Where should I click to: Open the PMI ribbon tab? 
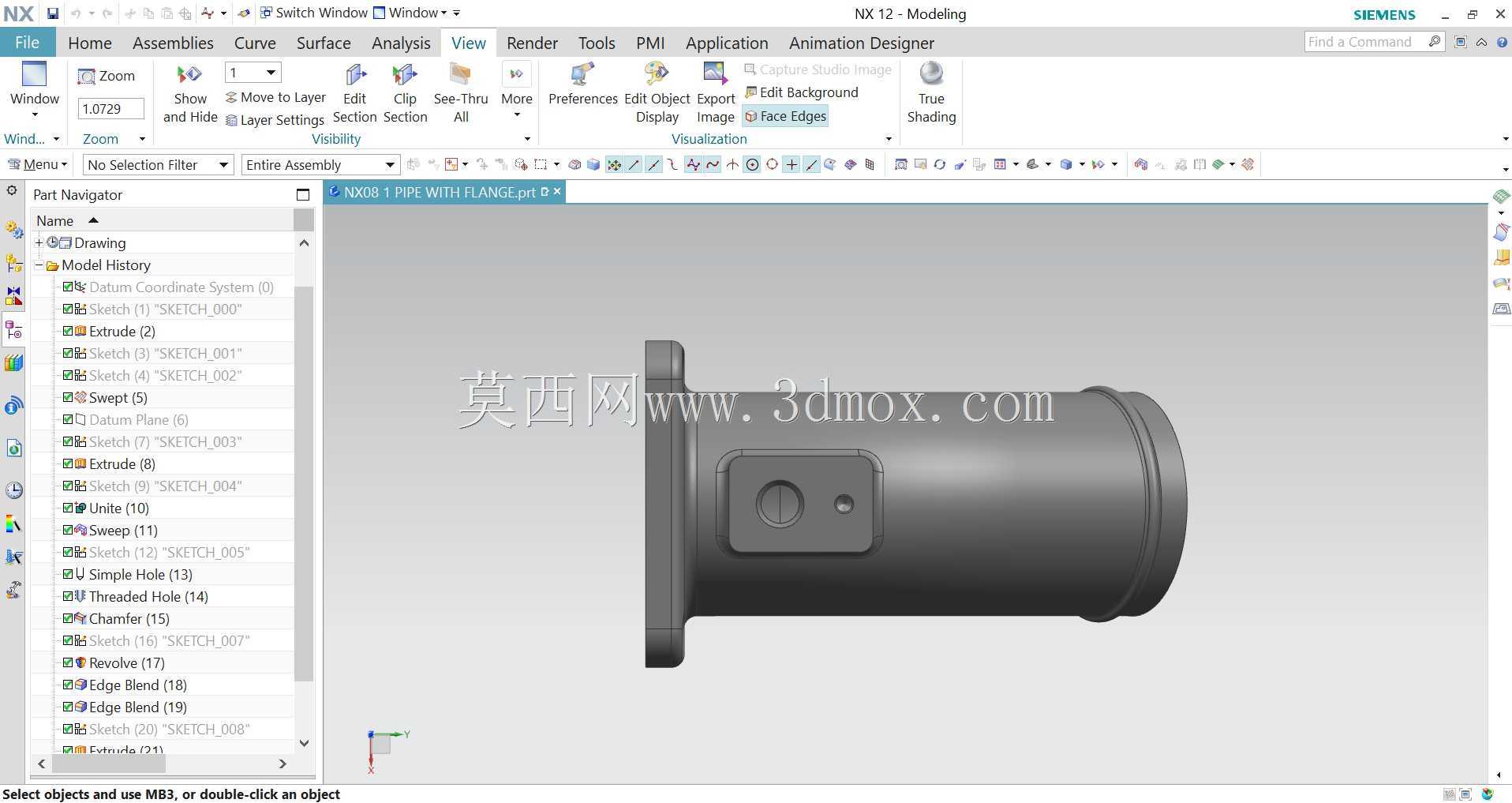650,43
